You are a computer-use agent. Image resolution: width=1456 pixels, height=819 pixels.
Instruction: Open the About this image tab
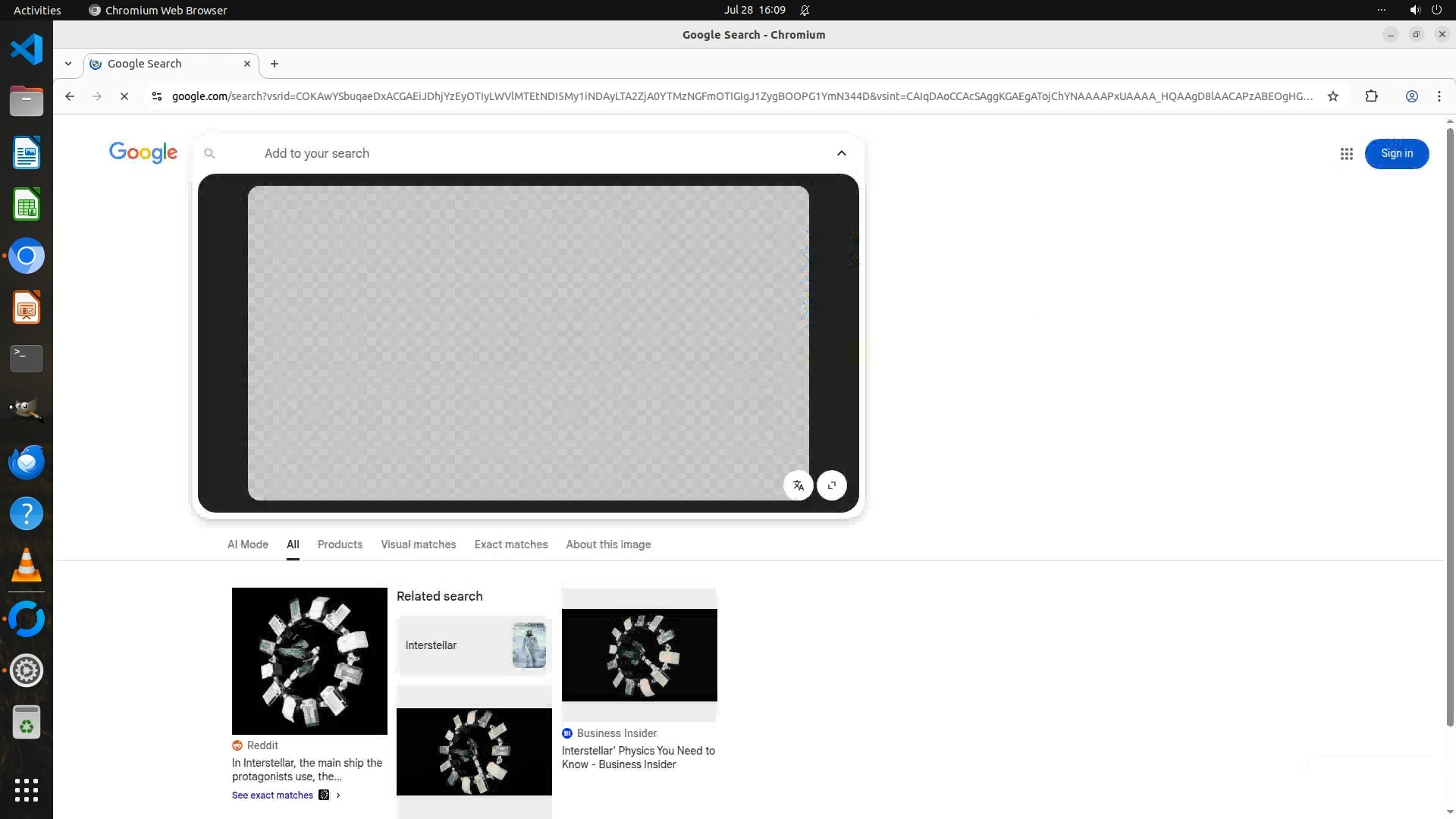[x=607, y=544]
